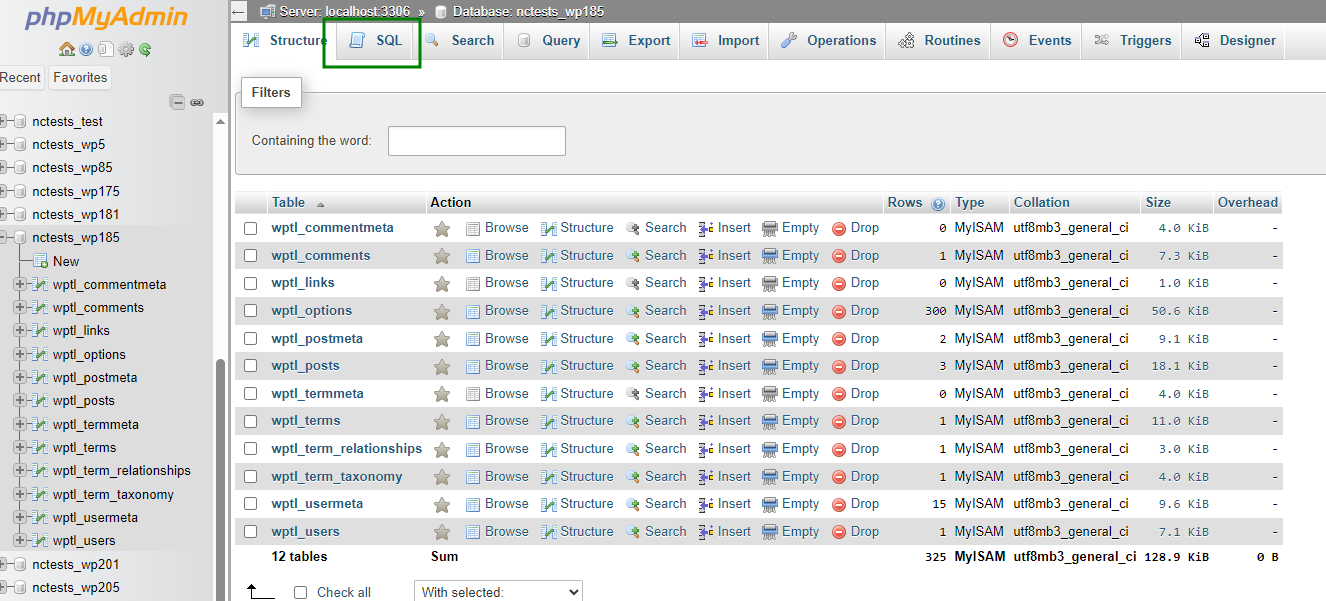This screenshot has height=601, width=1326.
Task: Expand wptl_comments in the navigation tree
Action: coord(19,308)
